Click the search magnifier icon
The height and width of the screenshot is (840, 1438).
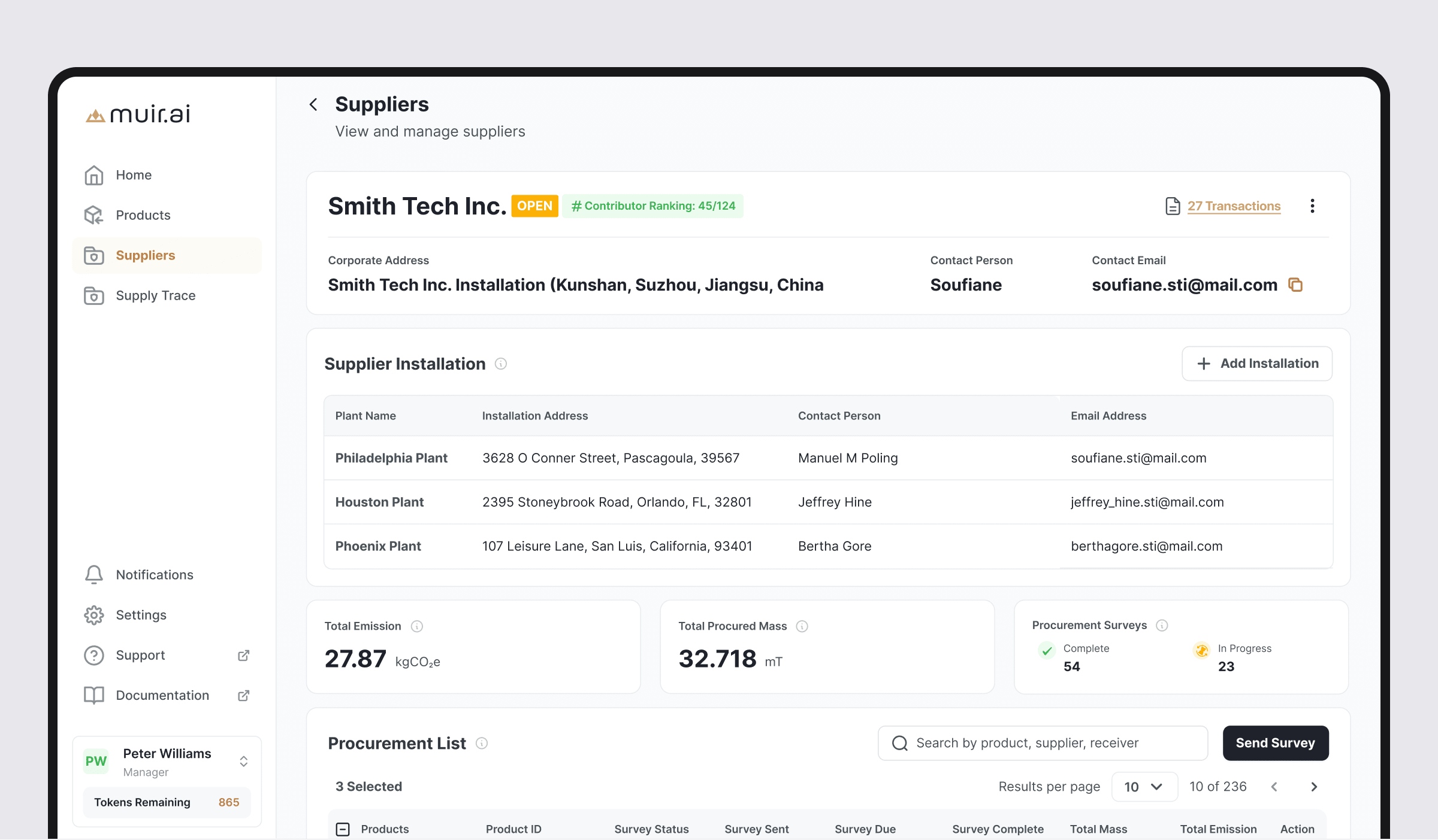900,744
